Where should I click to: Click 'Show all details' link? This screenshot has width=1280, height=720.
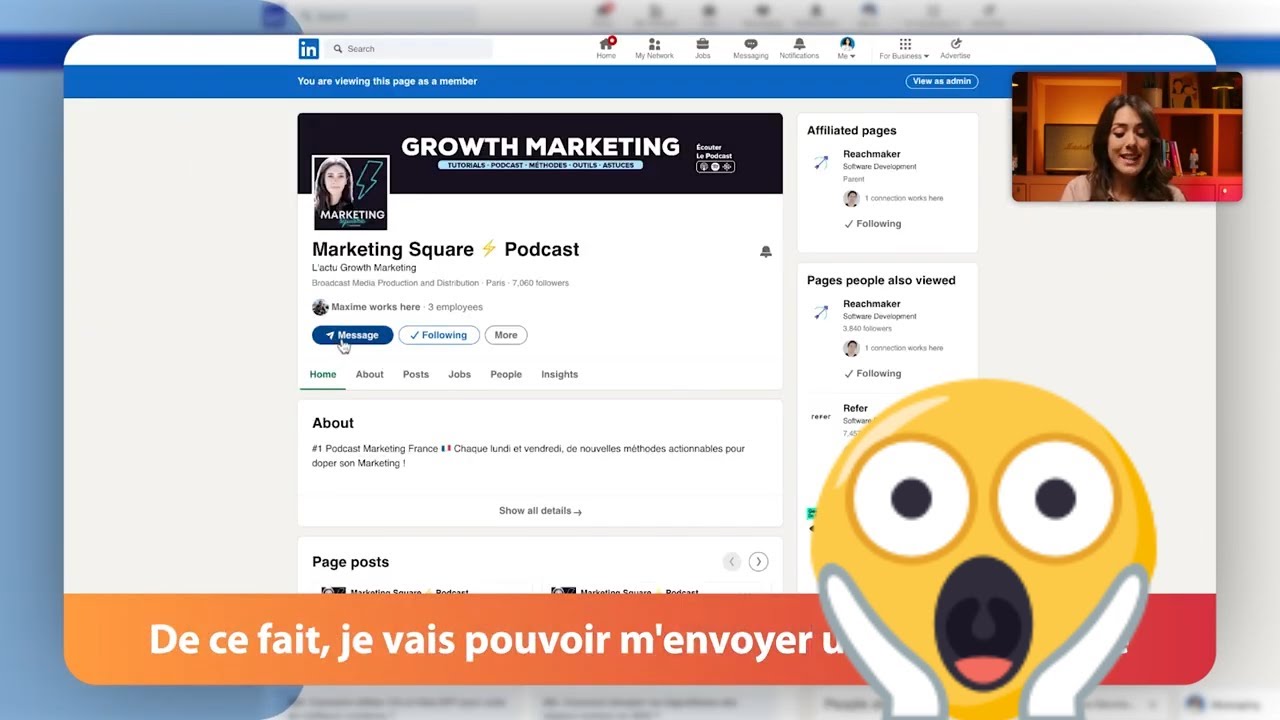pyautogui.click(x=540, y=511)
